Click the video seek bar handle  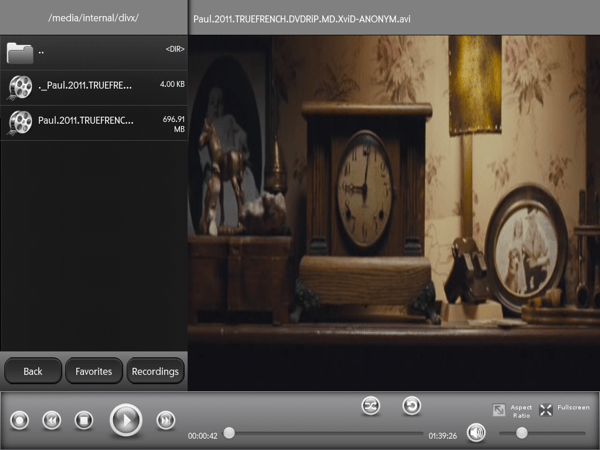(229, 433)
